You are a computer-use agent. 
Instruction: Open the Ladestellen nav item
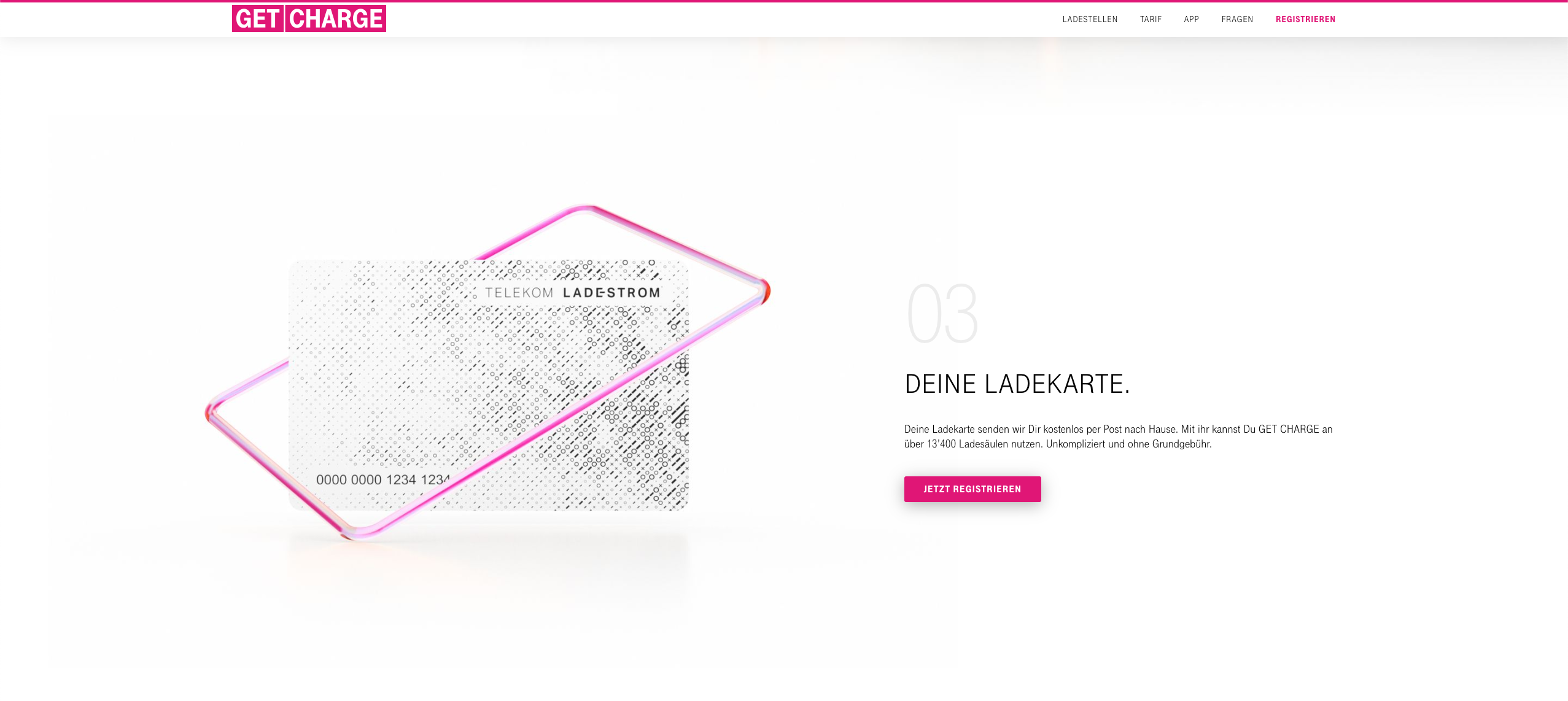tap(1090, 19)
